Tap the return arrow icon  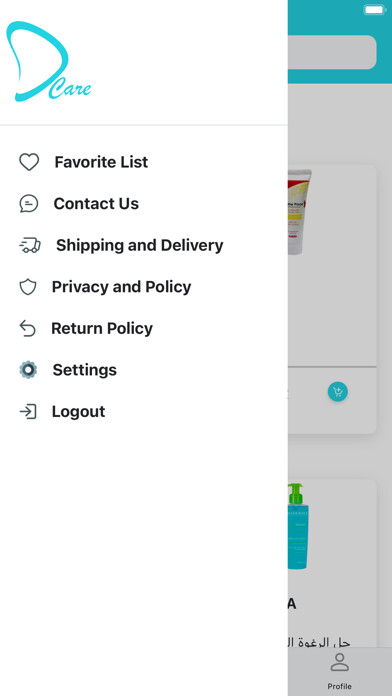click(x=28, y=328)
